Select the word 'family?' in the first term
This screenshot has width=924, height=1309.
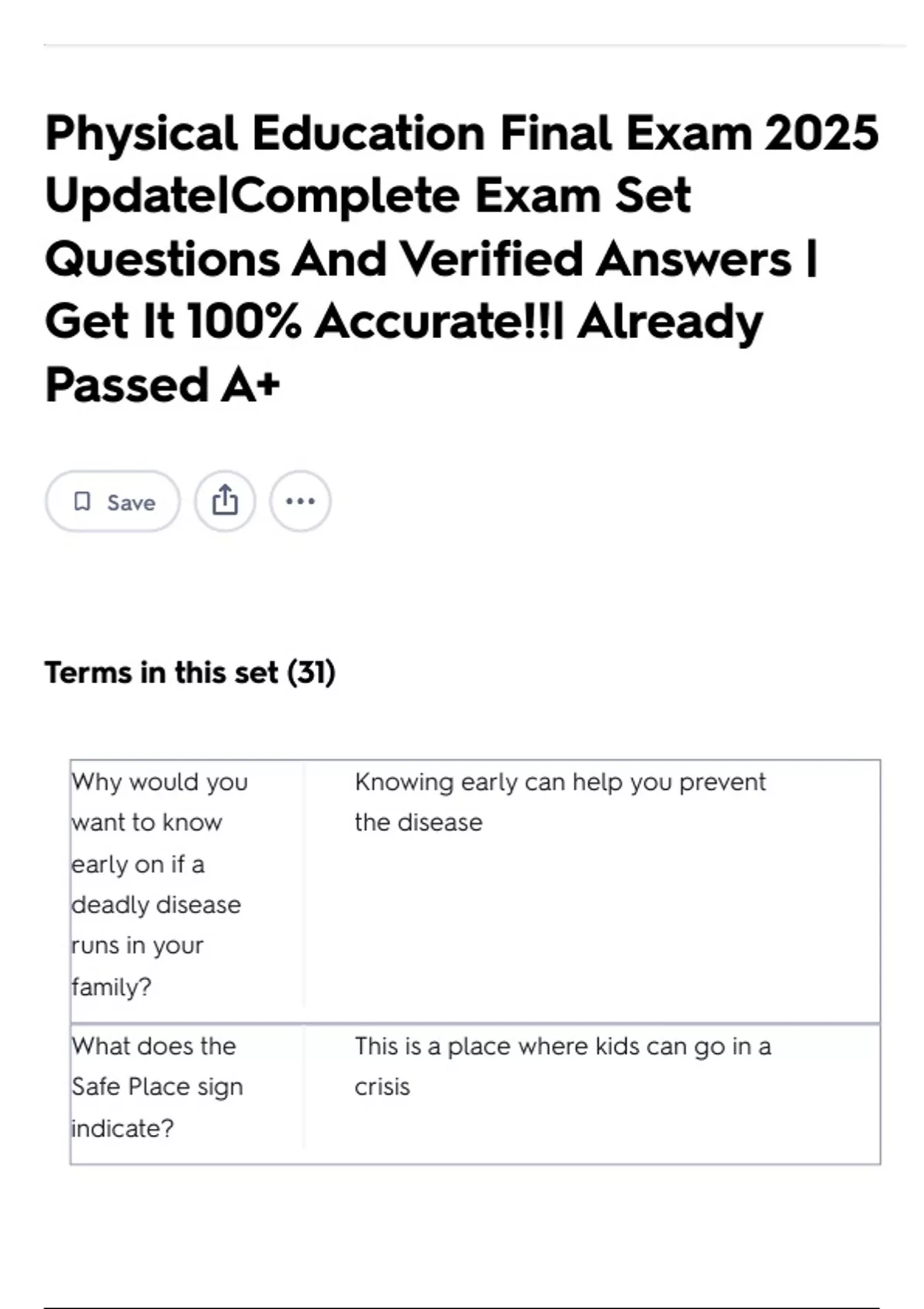(x=112, y=987)
